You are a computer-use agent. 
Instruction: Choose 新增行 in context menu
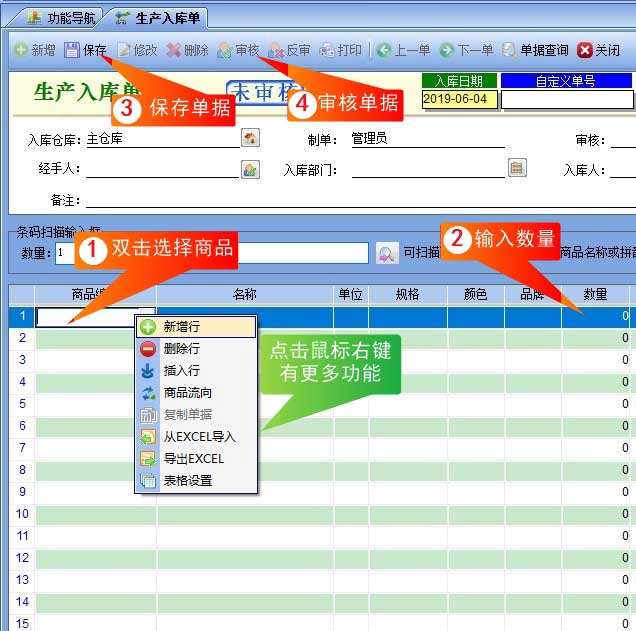click(196, 326)
